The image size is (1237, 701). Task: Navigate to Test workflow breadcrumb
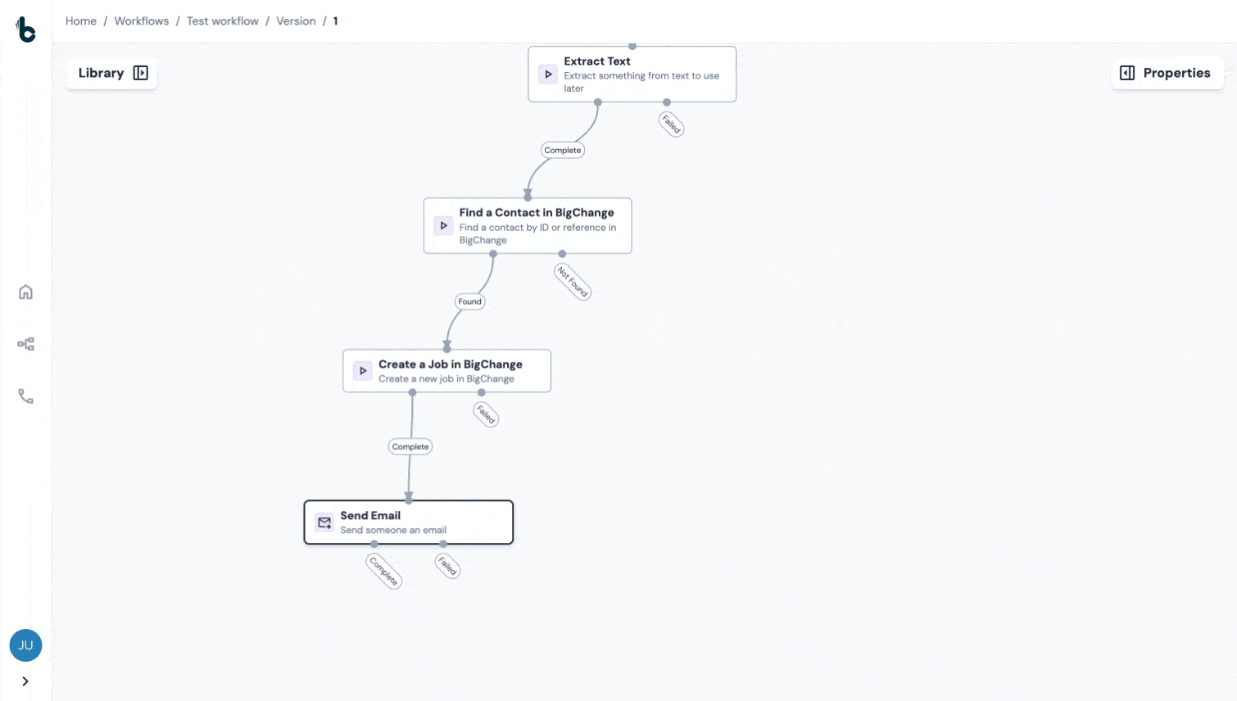coord(222,21)
